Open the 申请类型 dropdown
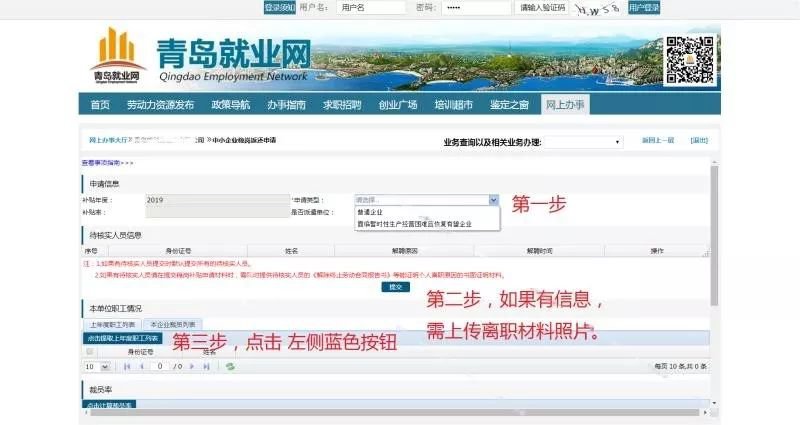Viewport: 800px width, 425px height. [426, 200]
